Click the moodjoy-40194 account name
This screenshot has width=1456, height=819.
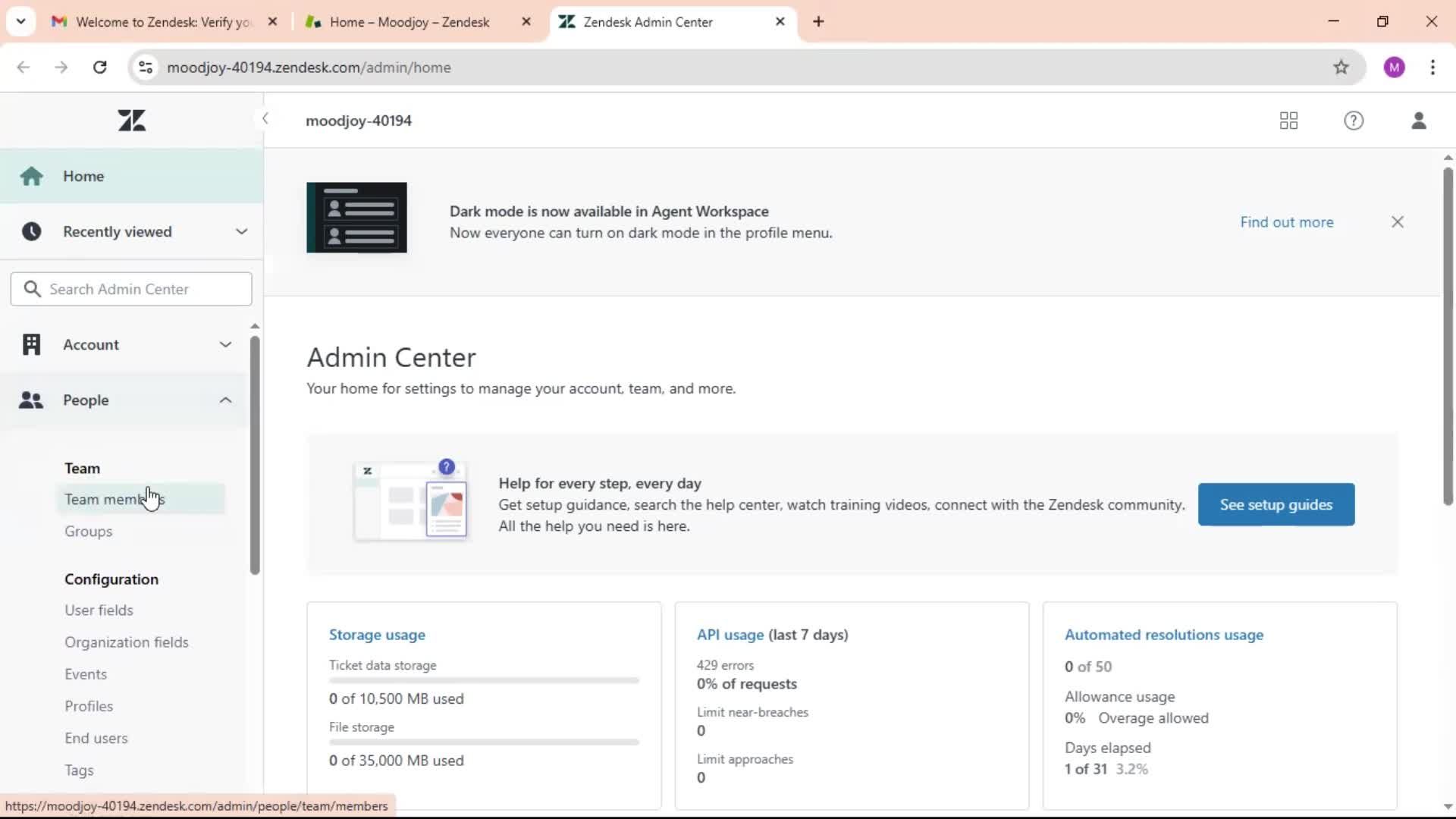359,121
